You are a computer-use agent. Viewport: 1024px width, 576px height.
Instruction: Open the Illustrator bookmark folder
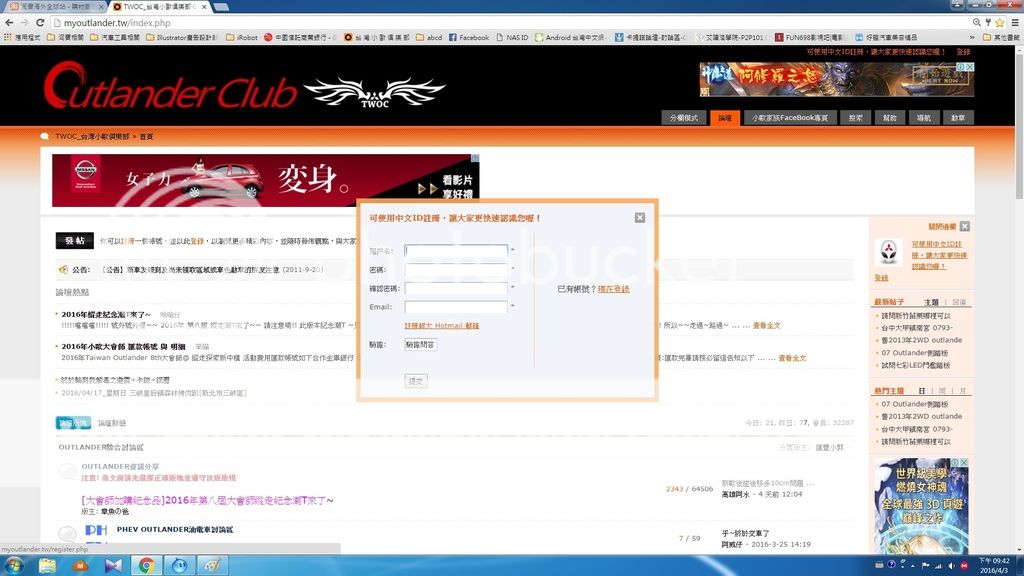(x=182, y=37)
